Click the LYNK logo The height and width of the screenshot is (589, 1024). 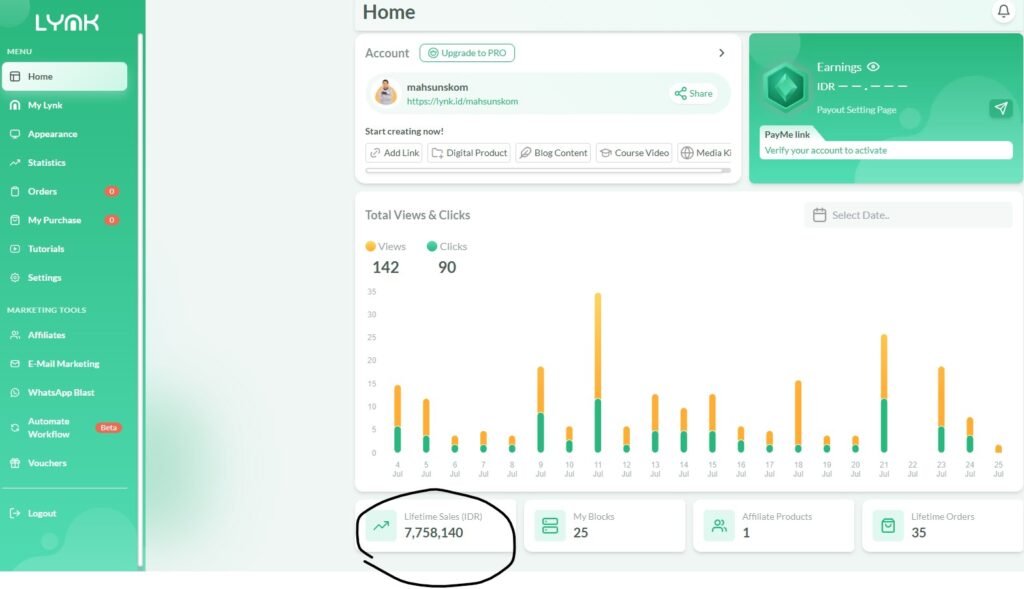(67, 23)
